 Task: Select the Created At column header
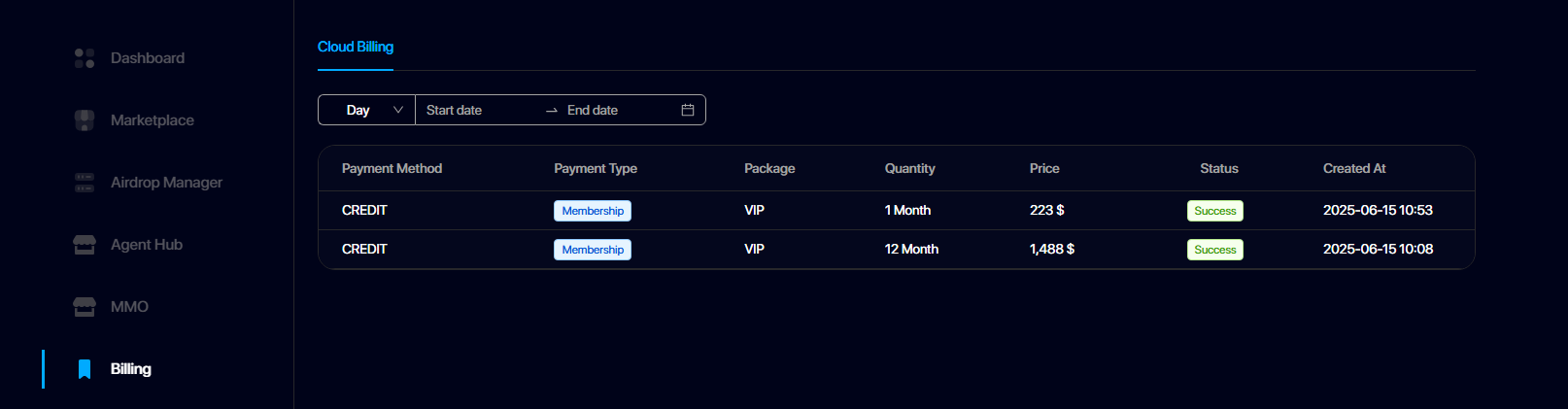point(1354,168)
